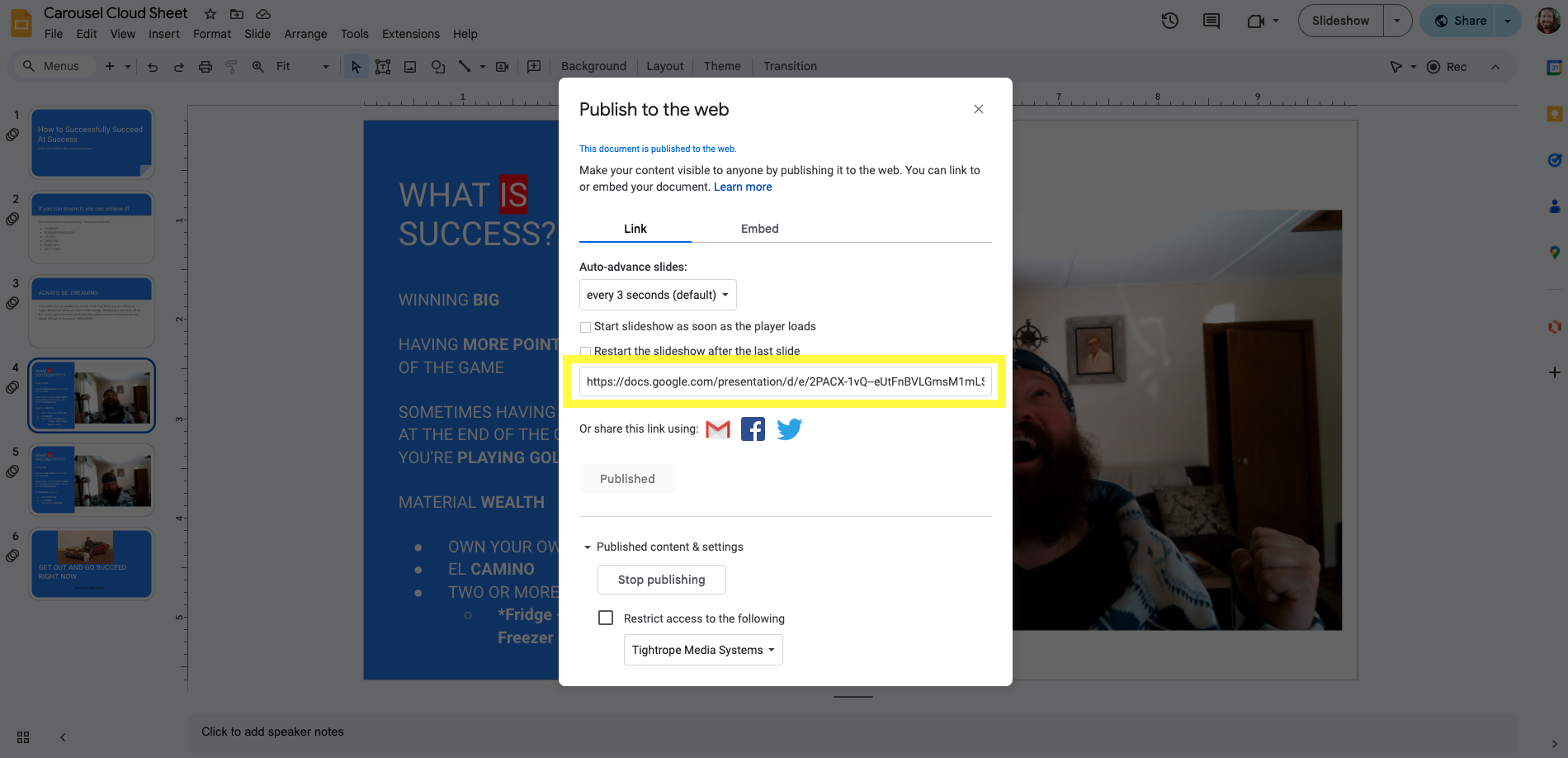Open the Learn more link

click(x=742, y=187)
